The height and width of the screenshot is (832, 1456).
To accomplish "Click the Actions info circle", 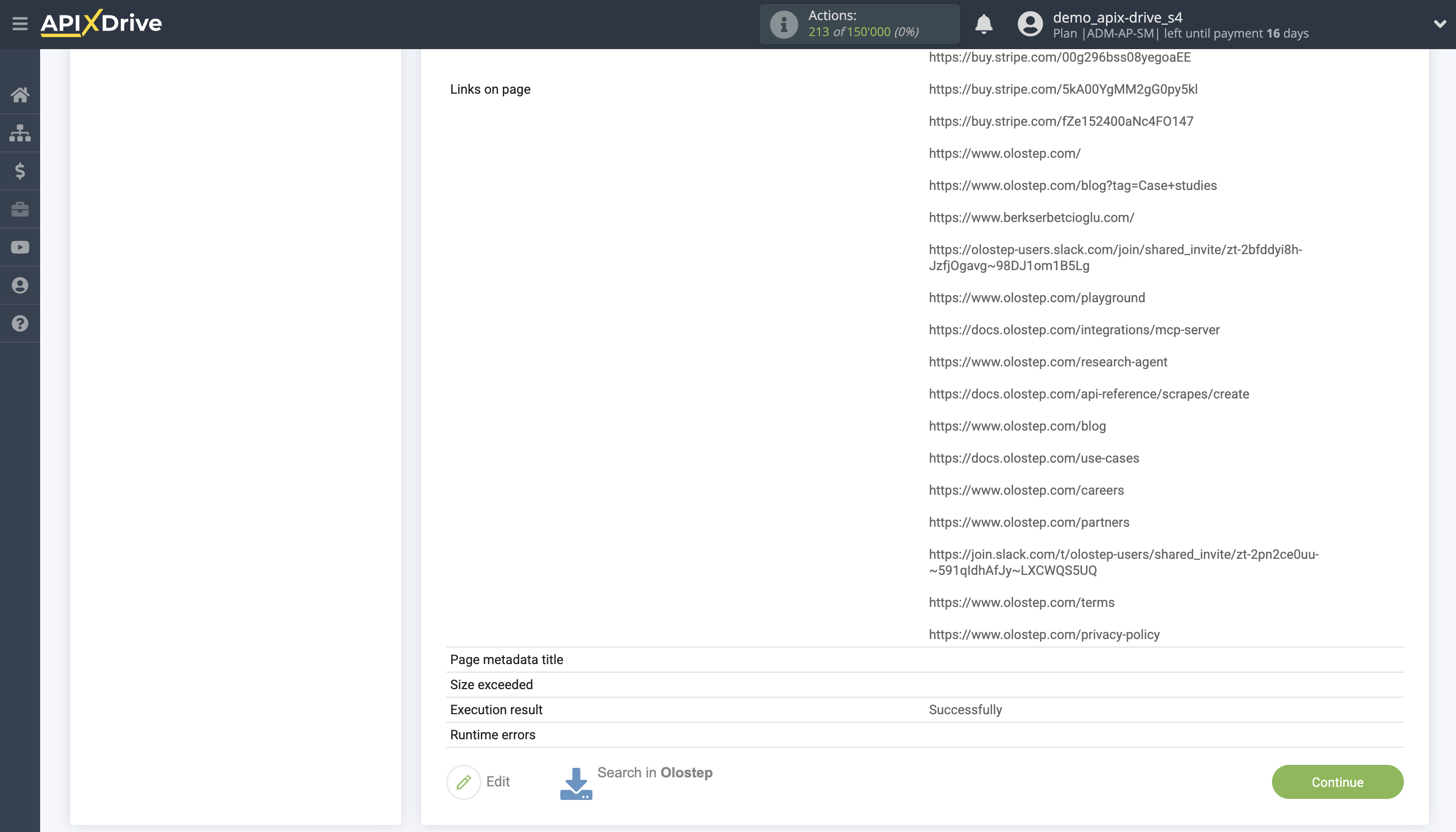I will 783,24.
